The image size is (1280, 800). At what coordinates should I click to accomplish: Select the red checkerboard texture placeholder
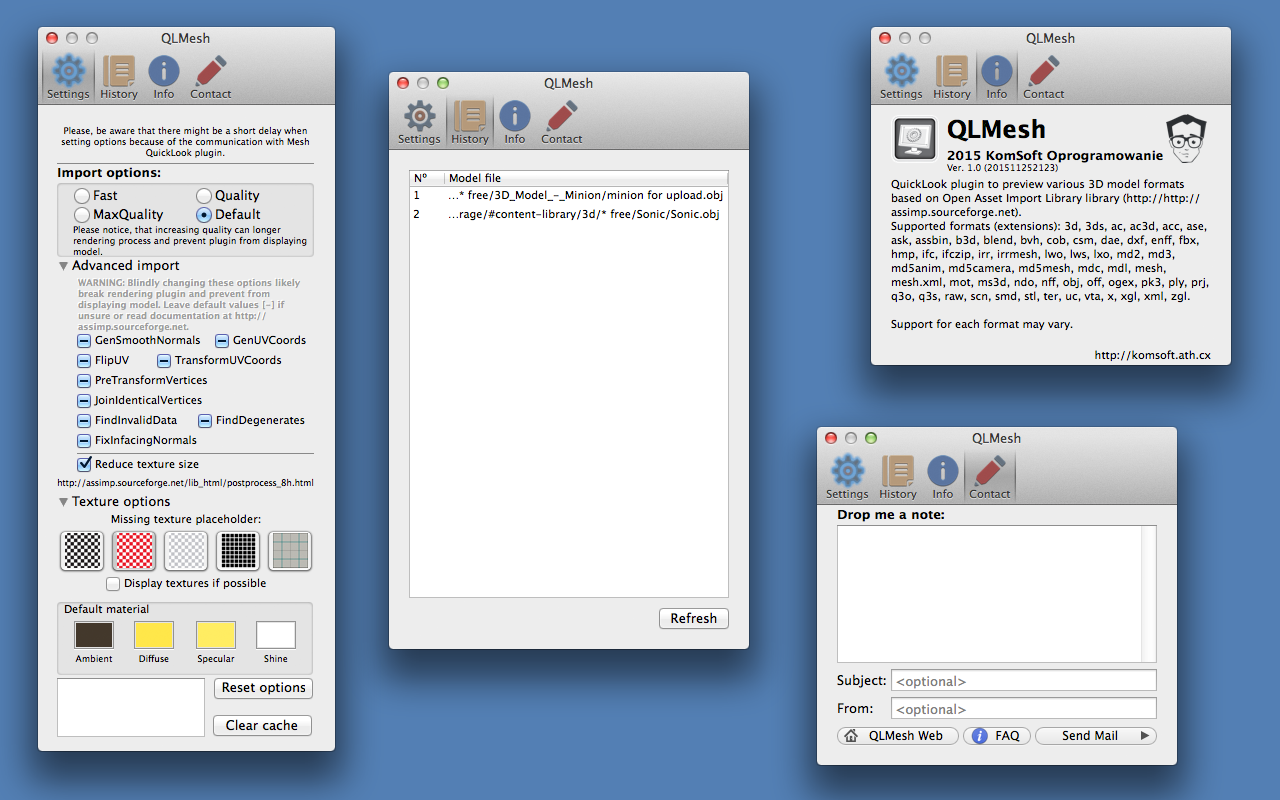134,550
